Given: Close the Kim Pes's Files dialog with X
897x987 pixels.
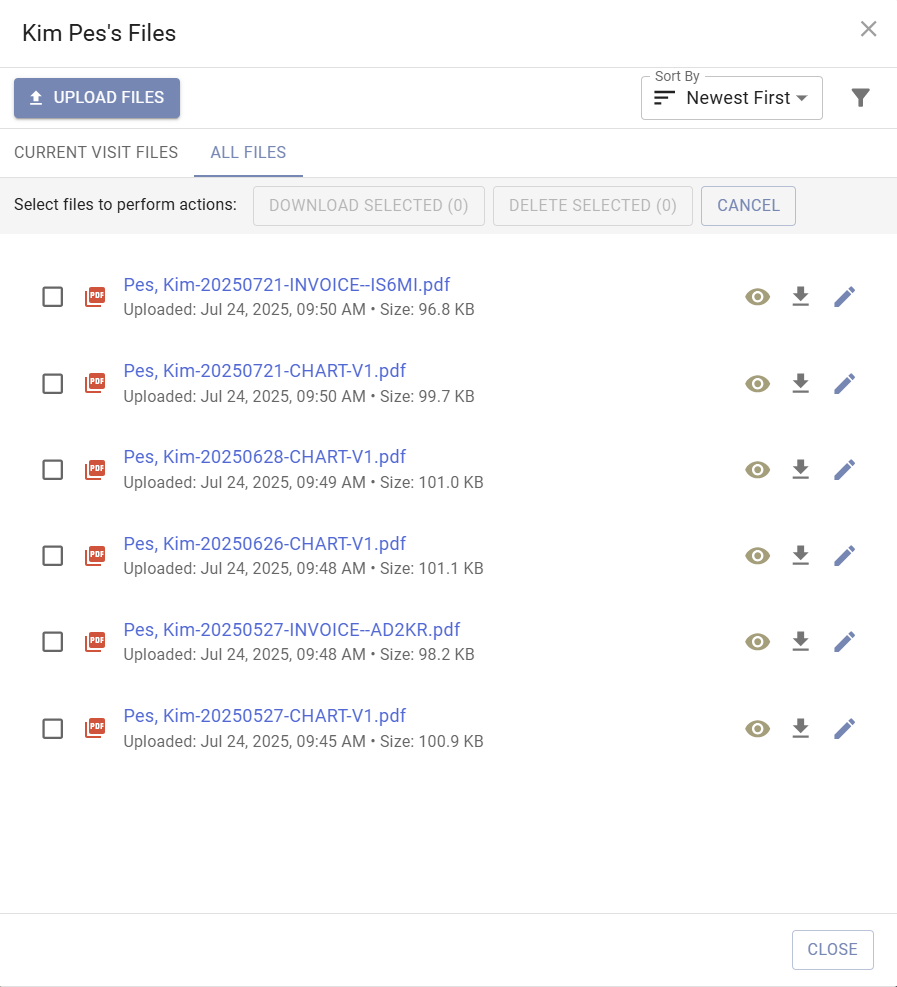Looking at the screenshot, I should point(868,29).
